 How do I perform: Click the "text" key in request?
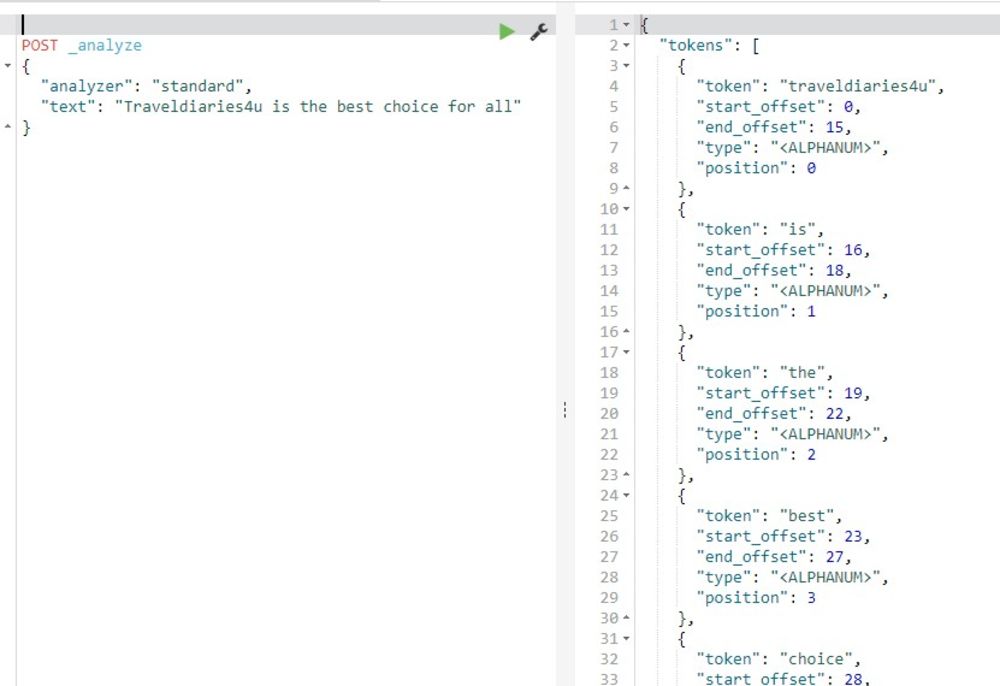68,106
